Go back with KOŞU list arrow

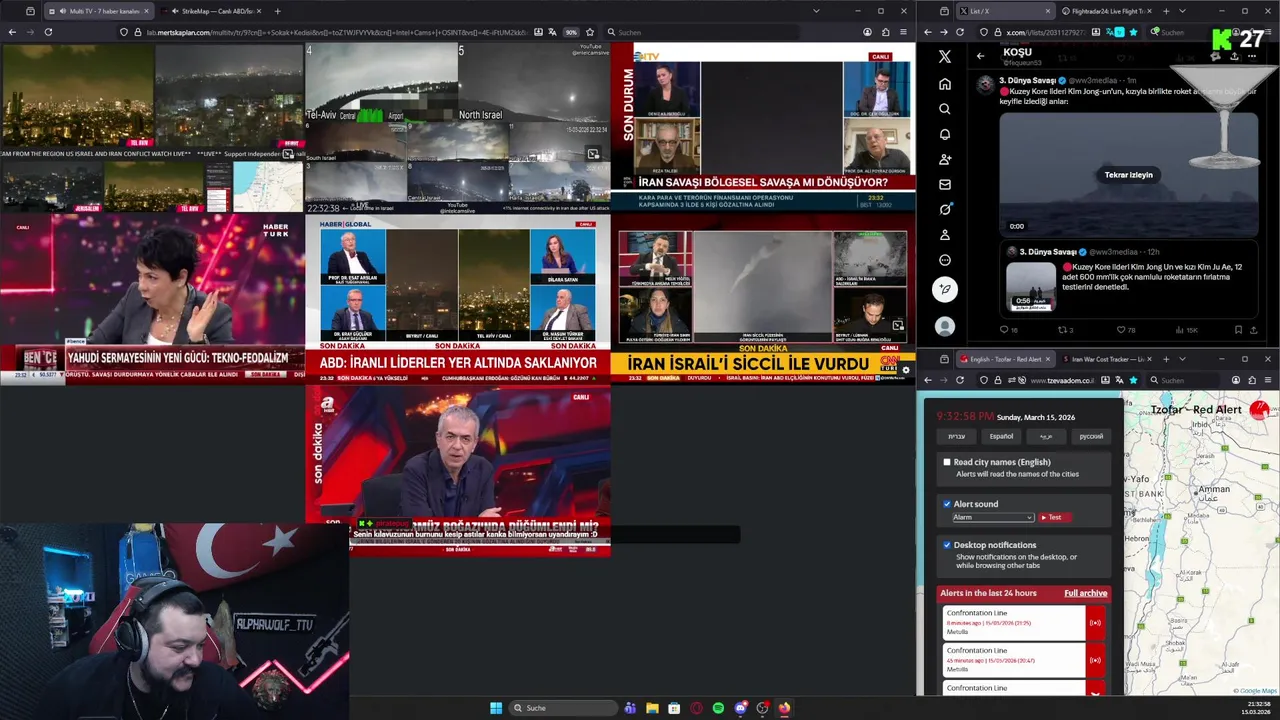[980, 56]
